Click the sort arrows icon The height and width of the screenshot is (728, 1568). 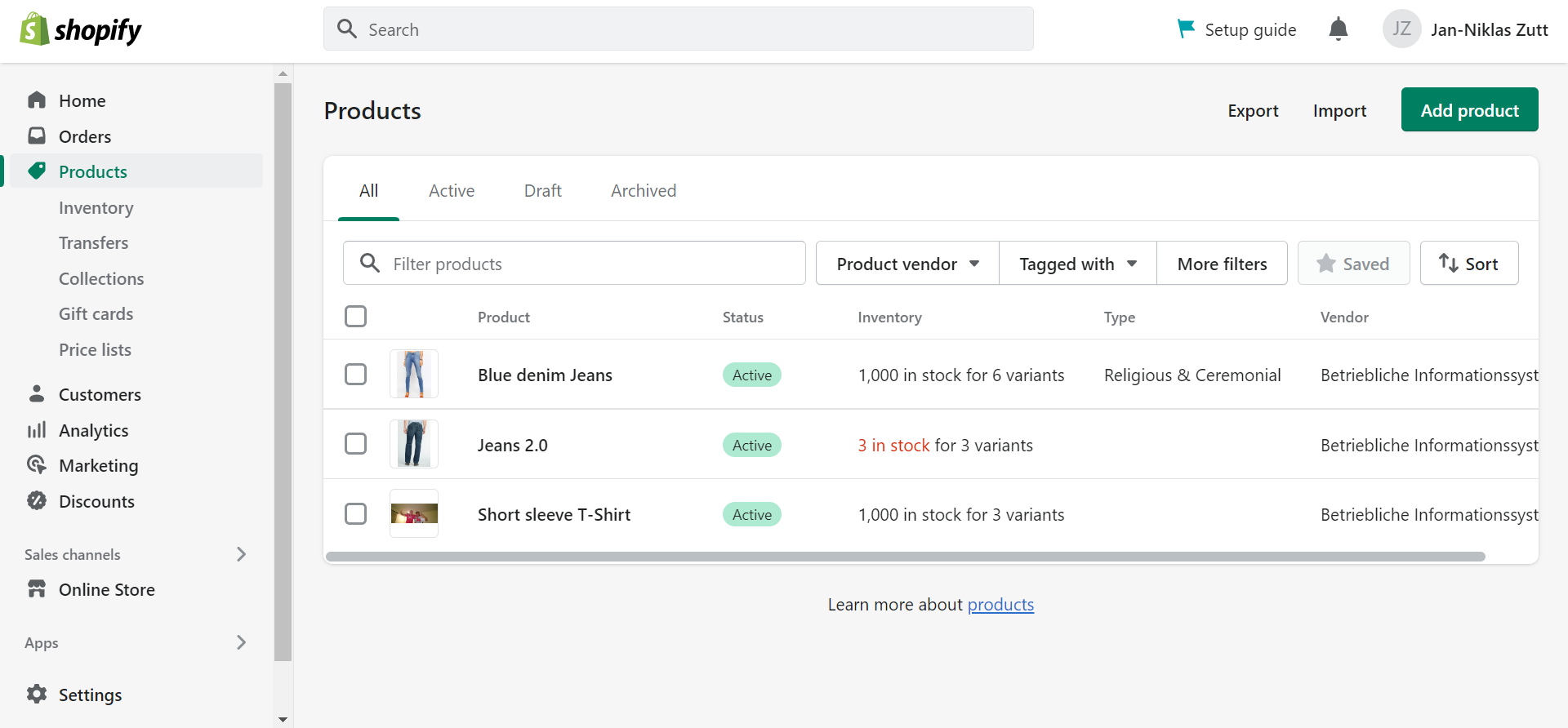pyautogui.click(x=1448, y=263)
